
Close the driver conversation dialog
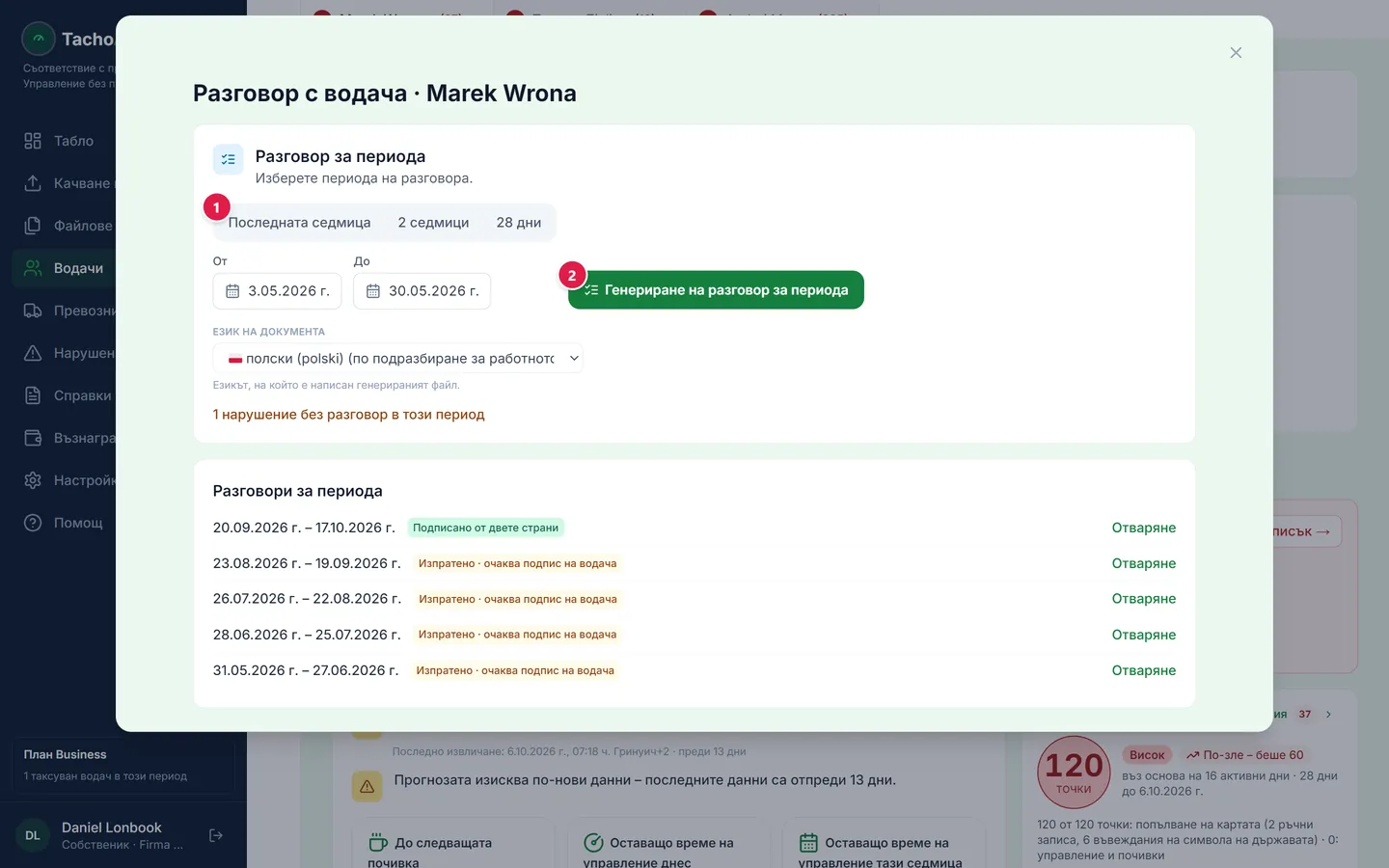1236,53
